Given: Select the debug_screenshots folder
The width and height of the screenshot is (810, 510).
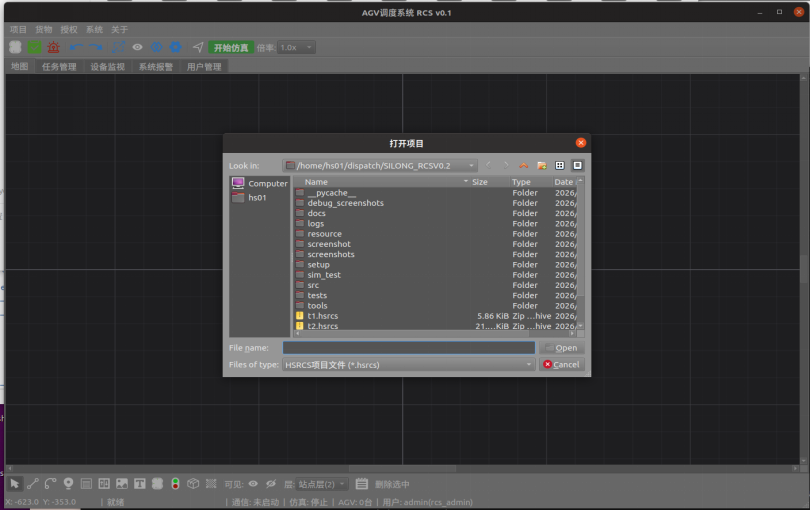Looking at the screenshot, I should (345, 203).
